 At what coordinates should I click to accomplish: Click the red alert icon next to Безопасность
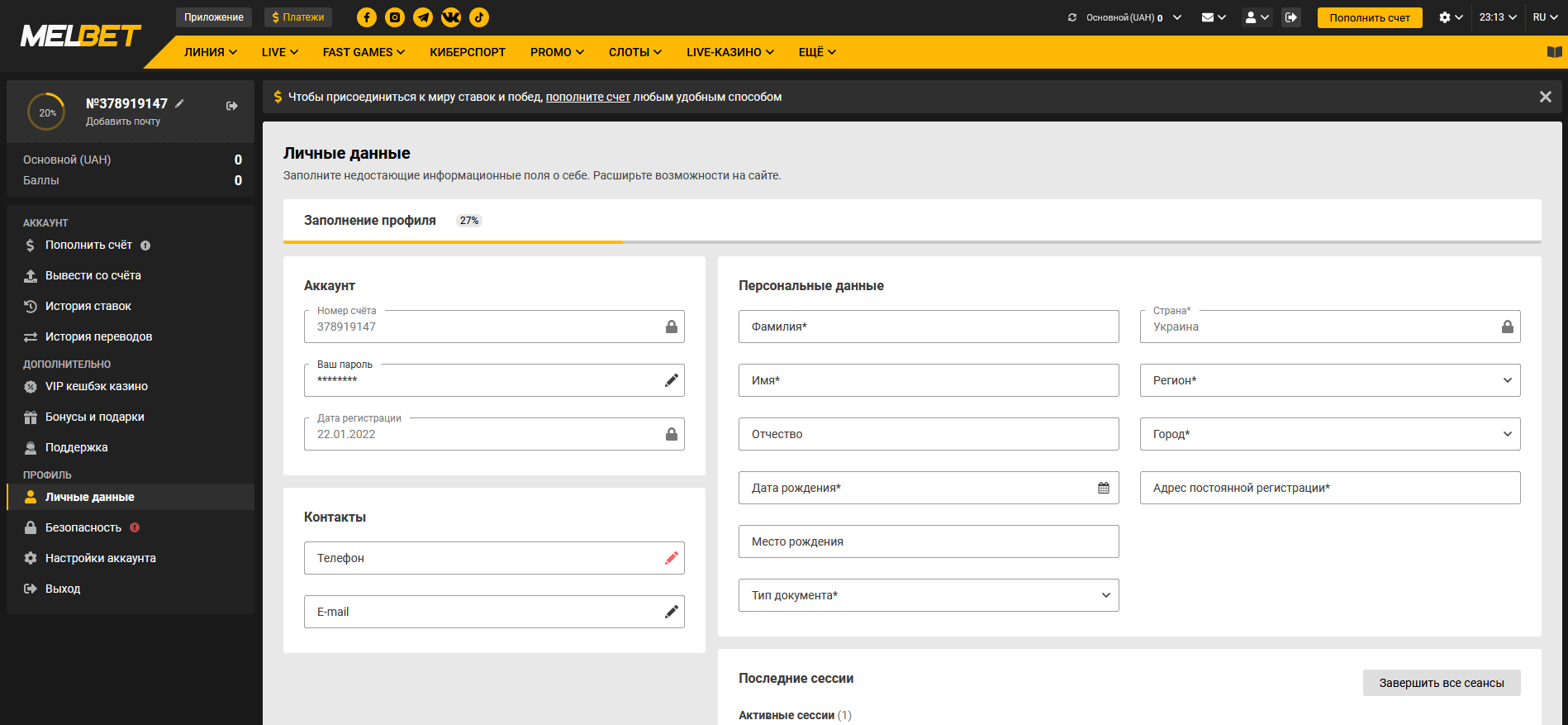click(x=135, y=527)
